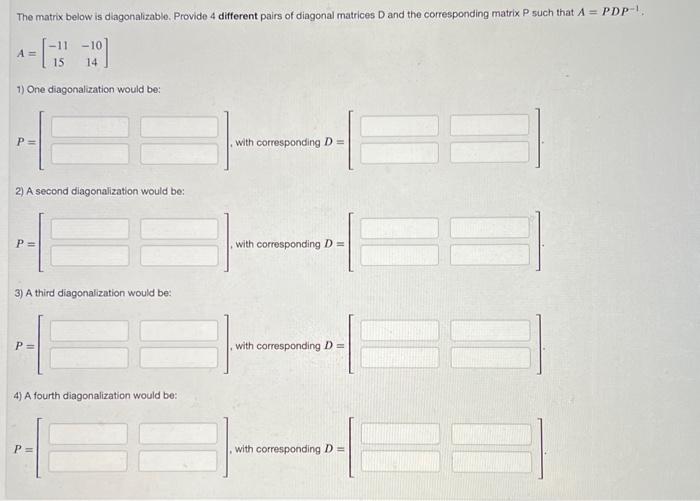Click top-left P entry of first diagonalization

coord(90,127)
